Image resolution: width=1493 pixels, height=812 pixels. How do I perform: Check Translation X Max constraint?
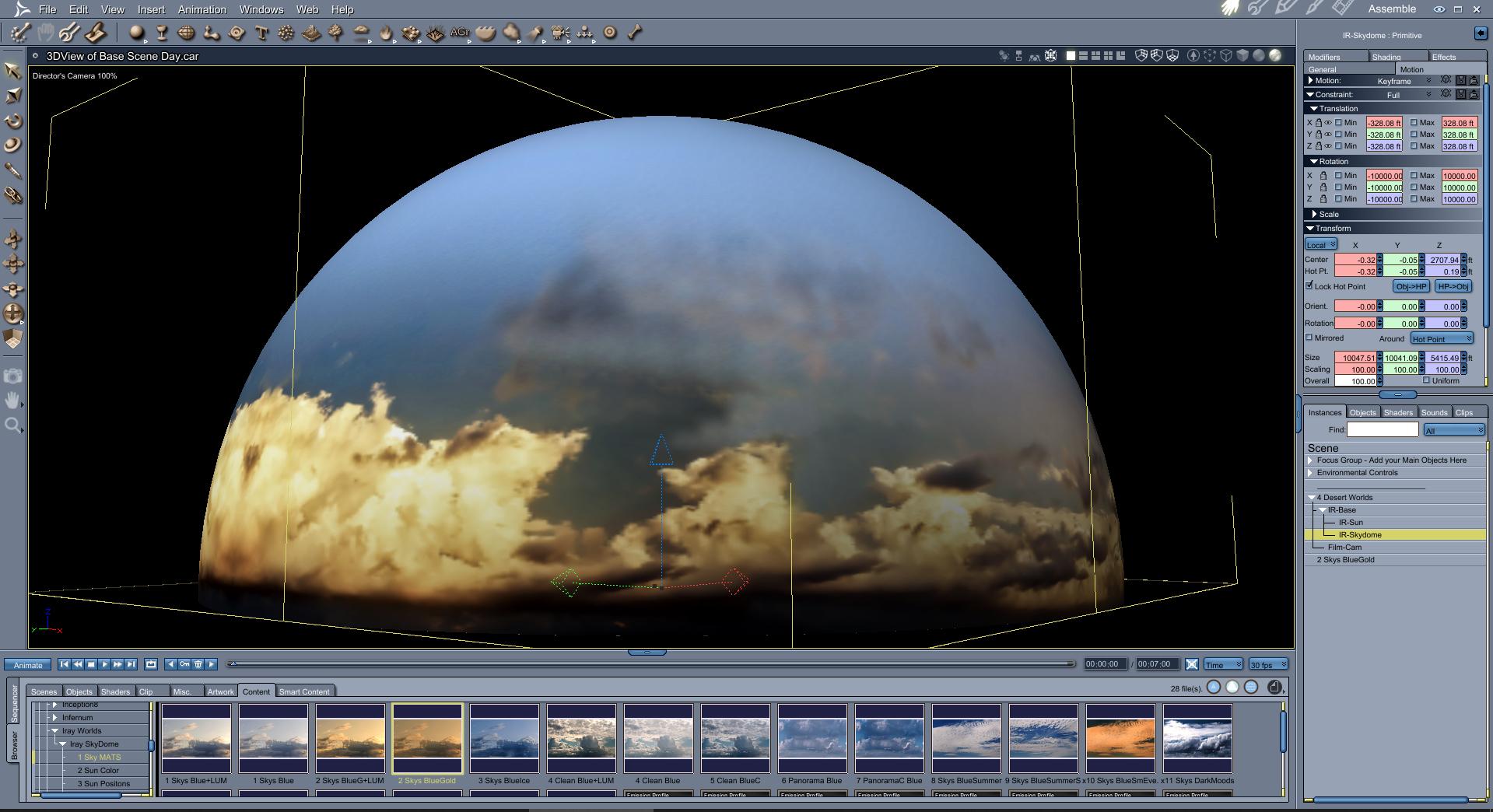(x=1414, y=122)
